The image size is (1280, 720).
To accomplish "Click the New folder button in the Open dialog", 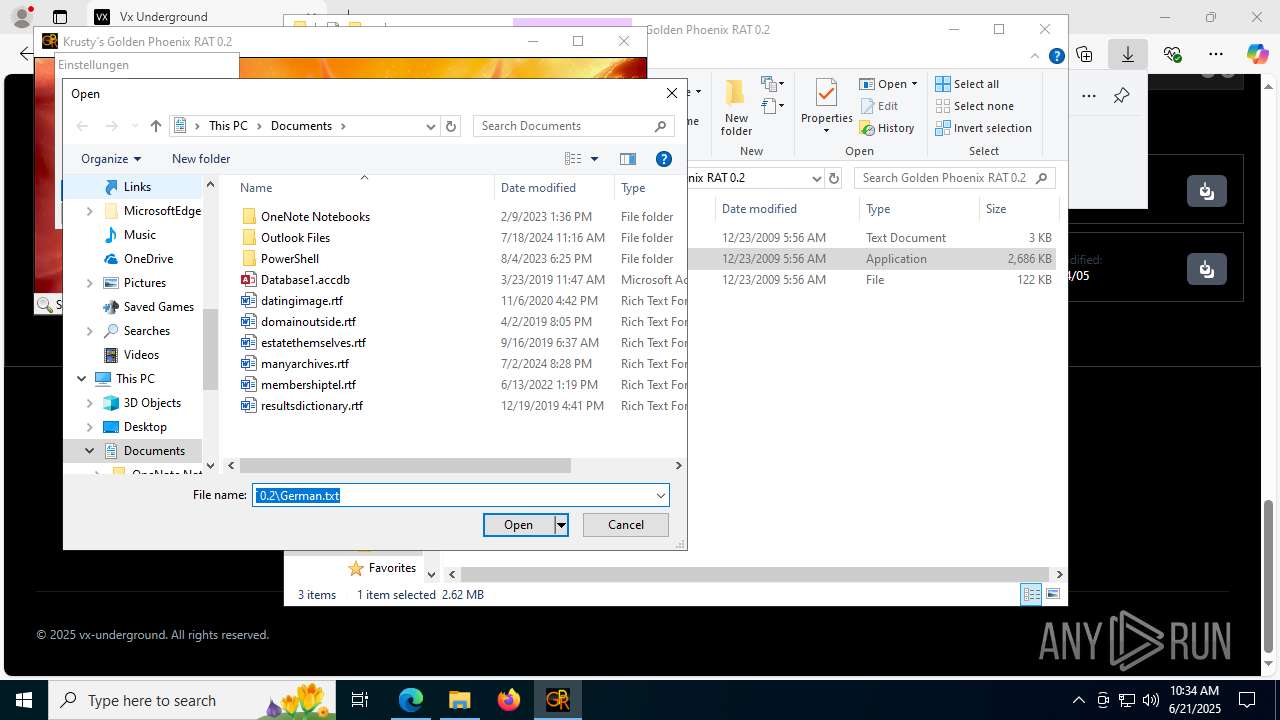I will (201, 159).
